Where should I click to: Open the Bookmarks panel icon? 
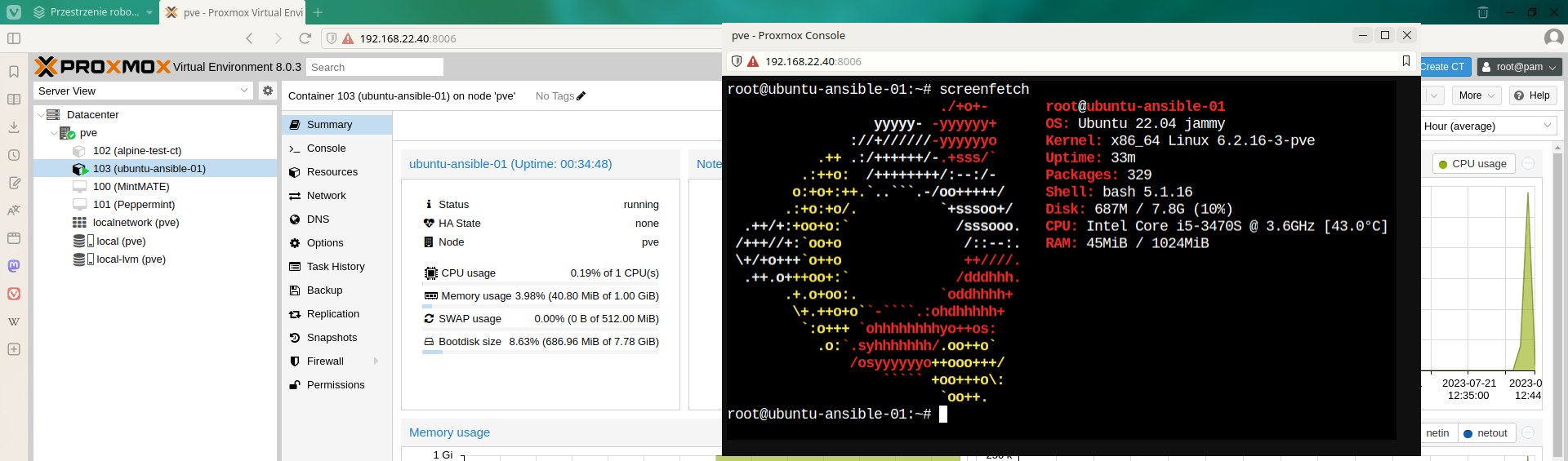pyautogui.click(x=14, y=72)
